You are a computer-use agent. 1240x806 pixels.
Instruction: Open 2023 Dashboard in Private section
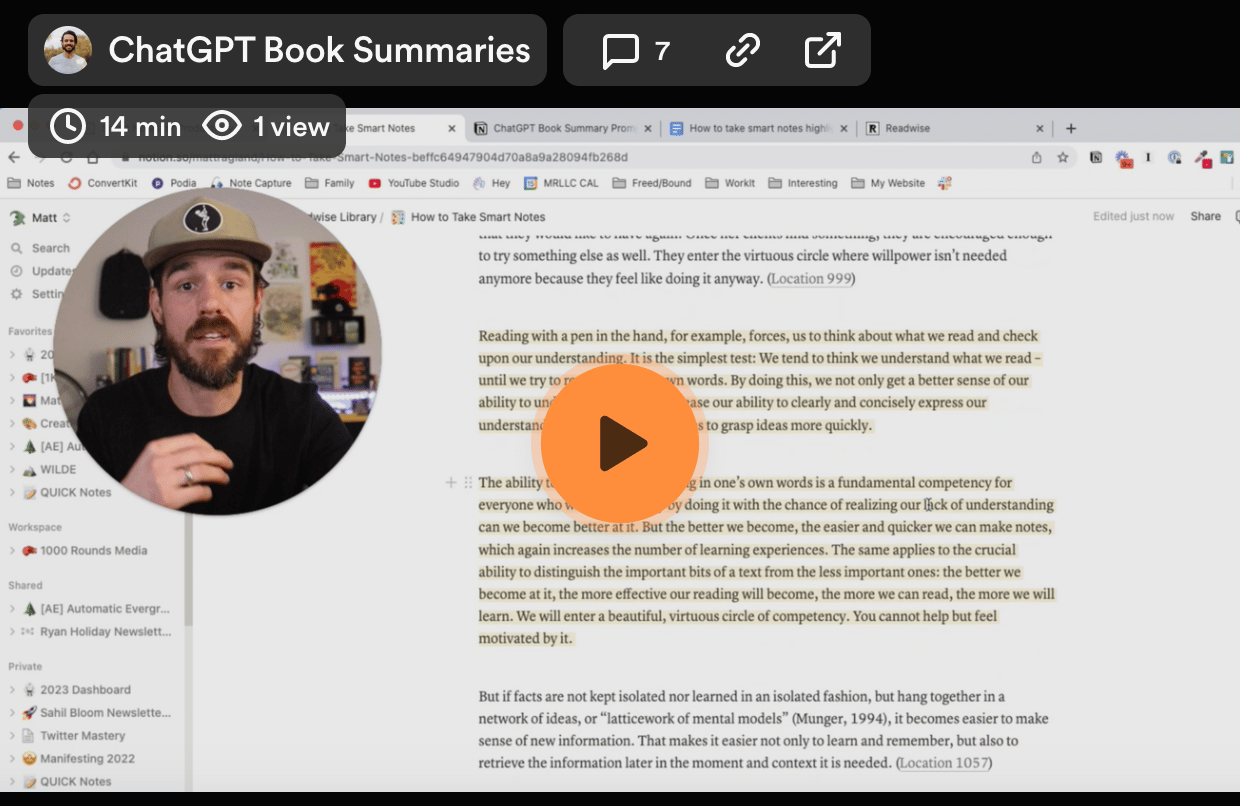[85, 689]
